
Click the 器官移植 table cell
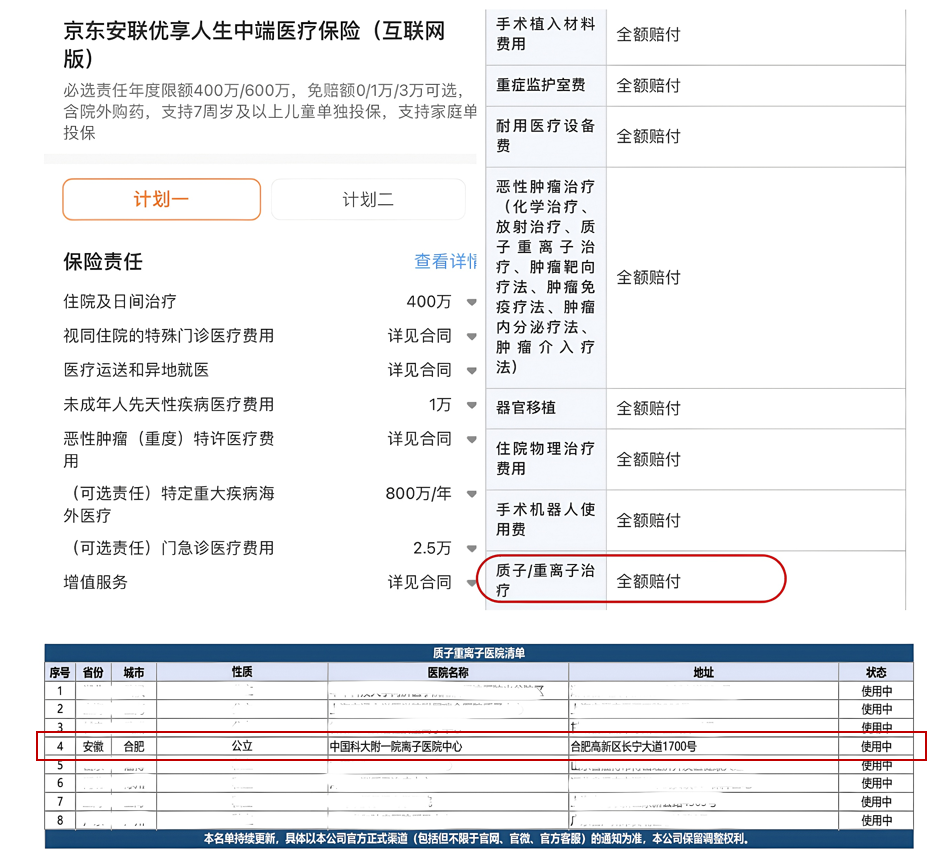pos(546,408)
